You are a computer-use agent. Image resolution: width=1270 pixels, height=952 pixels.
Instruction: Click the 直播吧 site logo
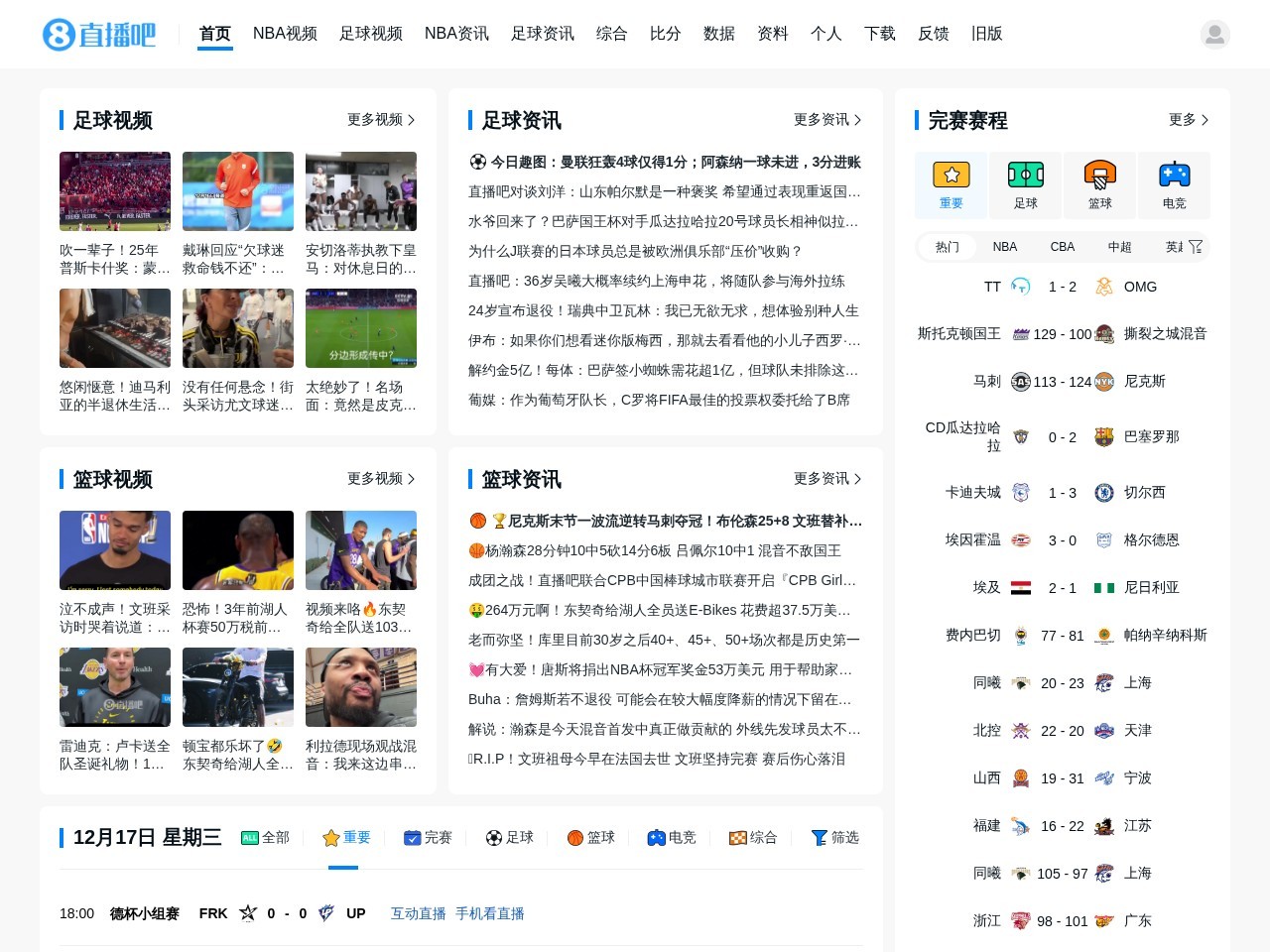99,33
